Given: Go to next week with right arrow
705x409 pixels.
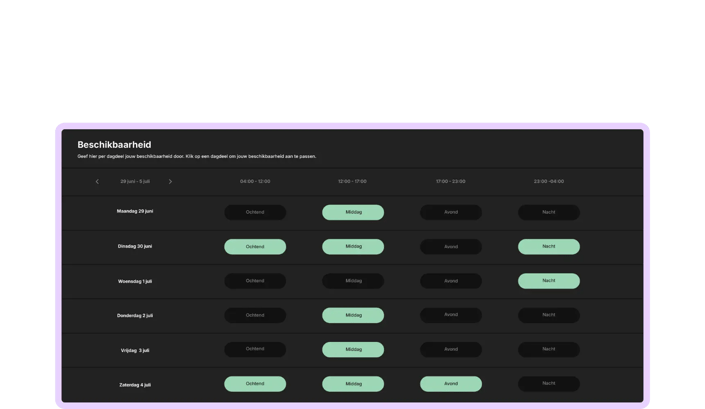Looking at the screenshot, I should tap(170, 182).
